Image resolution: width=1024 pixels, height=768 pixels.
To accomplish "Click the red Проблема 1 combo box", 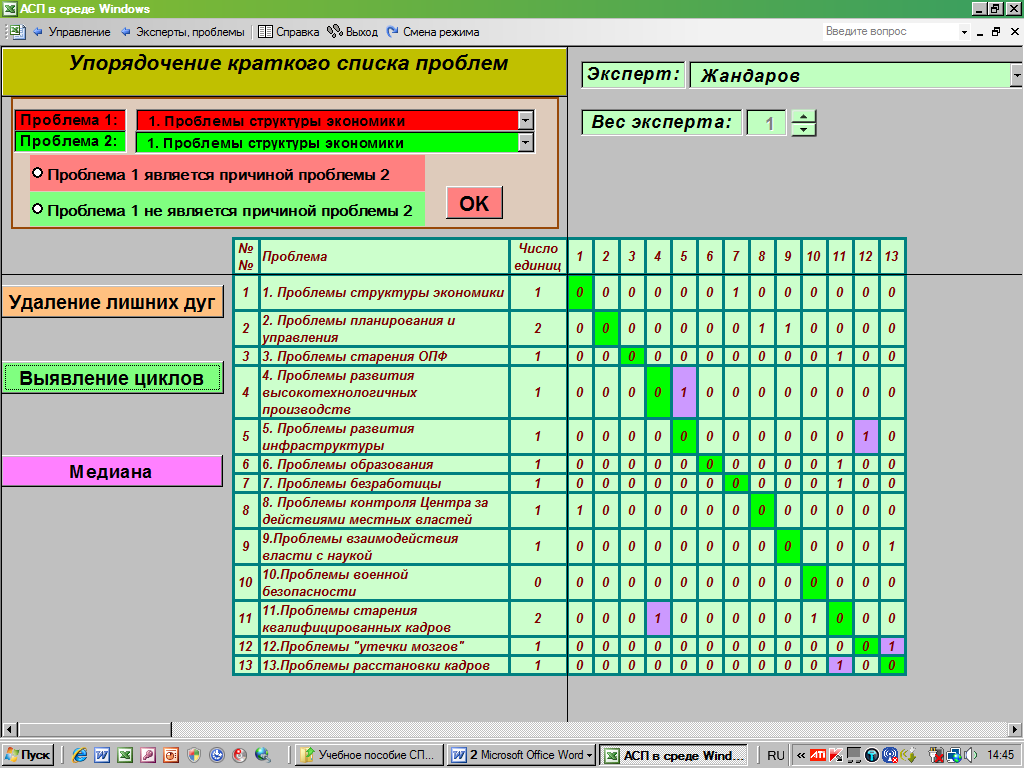I will tap(335, 120).
